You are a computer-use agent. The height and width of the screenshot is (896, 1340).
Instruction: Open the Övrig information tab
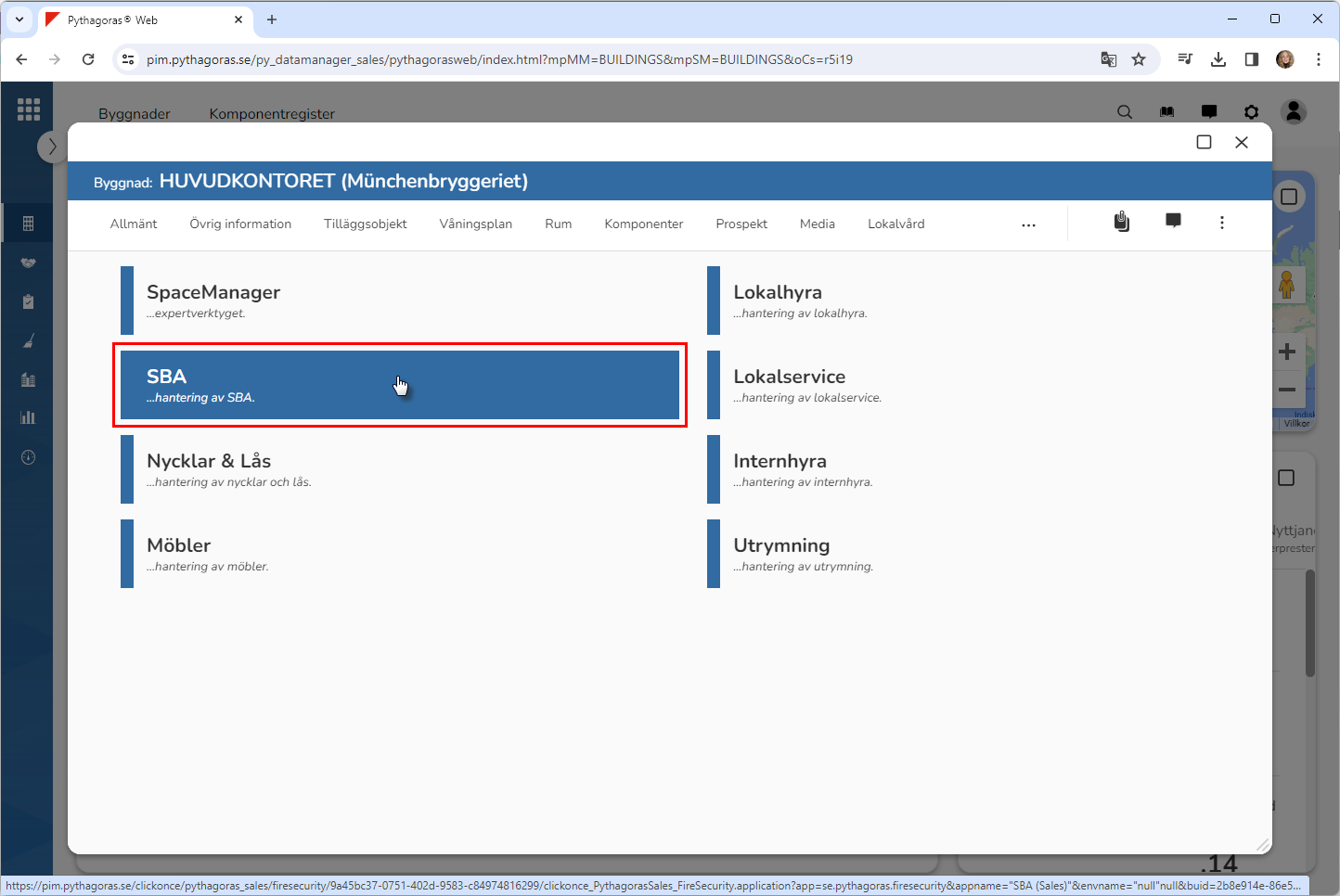point(240,224)
